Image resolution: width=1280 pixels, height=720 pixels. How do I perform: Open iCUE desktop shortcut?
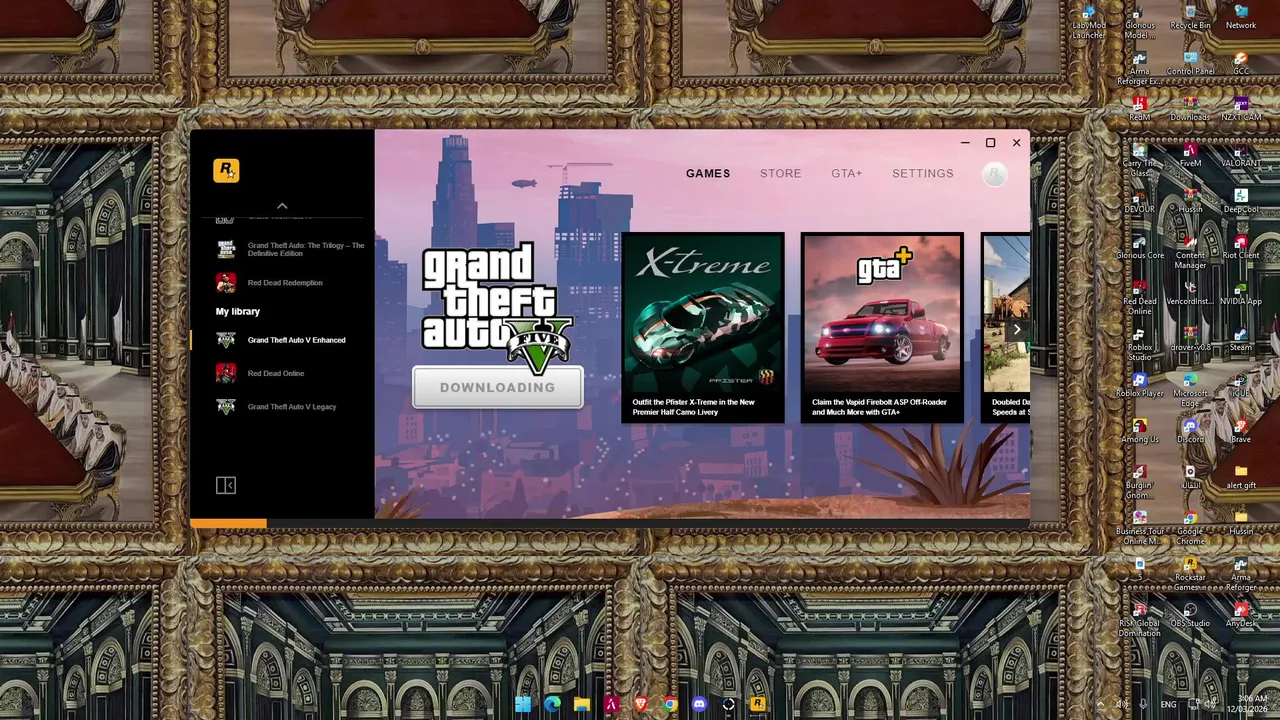[x=1241, y=385]
